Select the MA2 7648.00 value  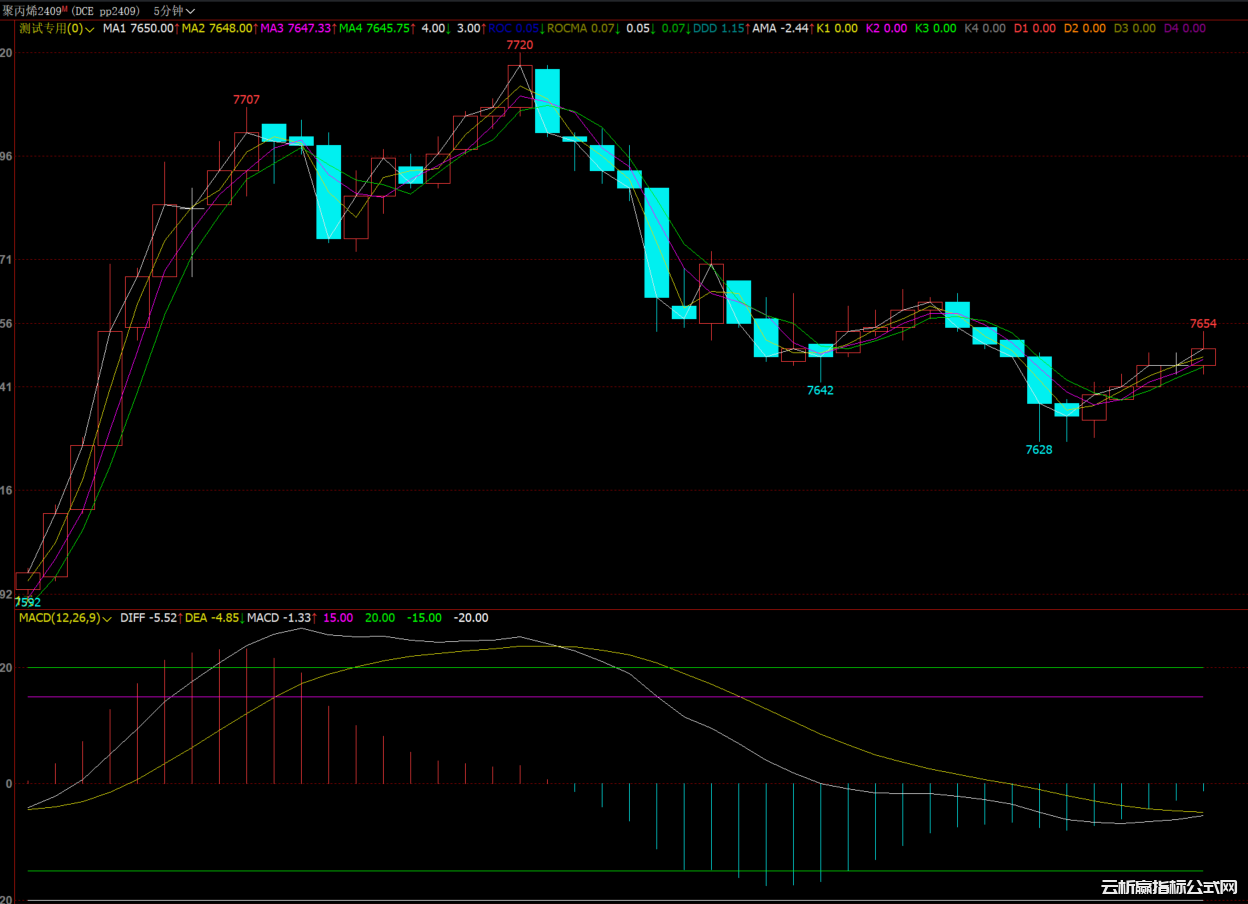(x=217, y=28)
